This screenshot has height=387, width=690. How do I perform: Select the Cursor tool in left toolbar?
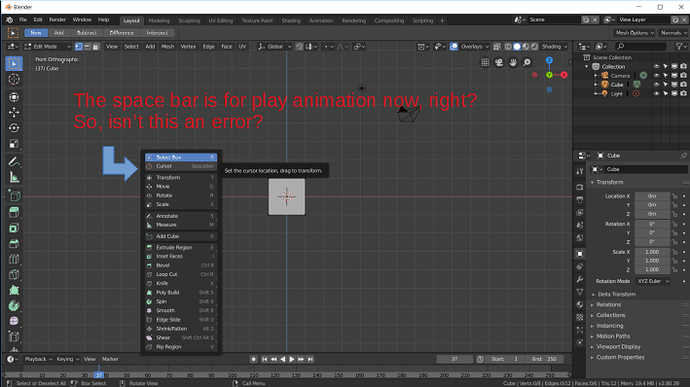pos(14,79)
